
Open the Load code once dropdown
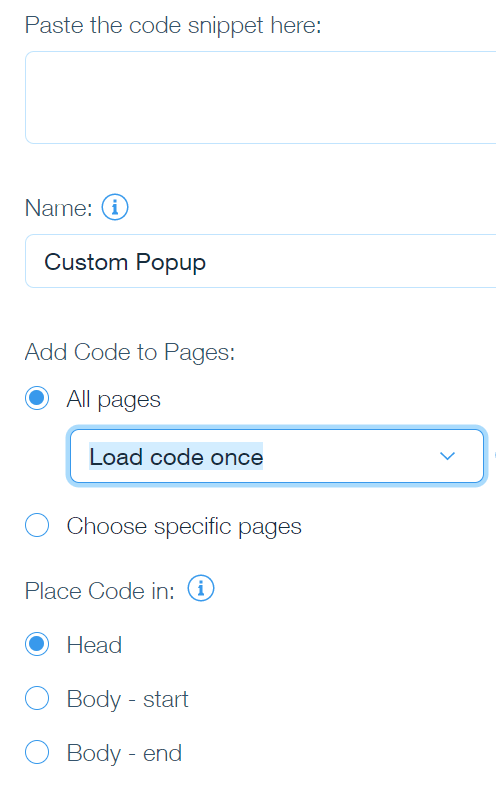277,456
